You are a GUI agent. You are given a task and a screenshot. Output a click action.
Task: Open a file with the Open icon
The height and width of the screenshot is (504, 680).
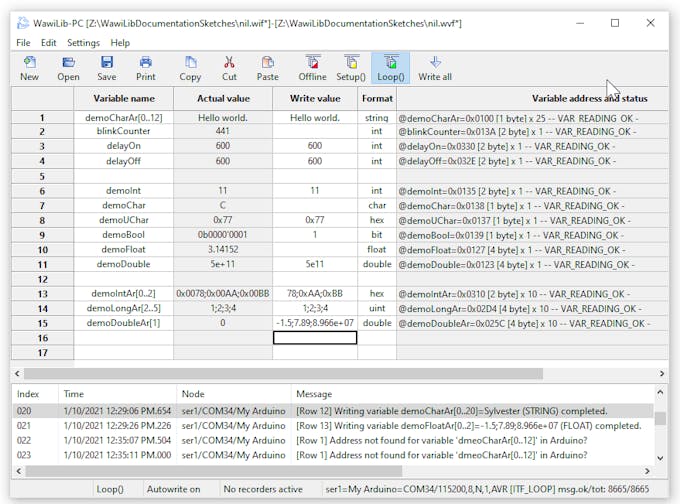point(68,68)
